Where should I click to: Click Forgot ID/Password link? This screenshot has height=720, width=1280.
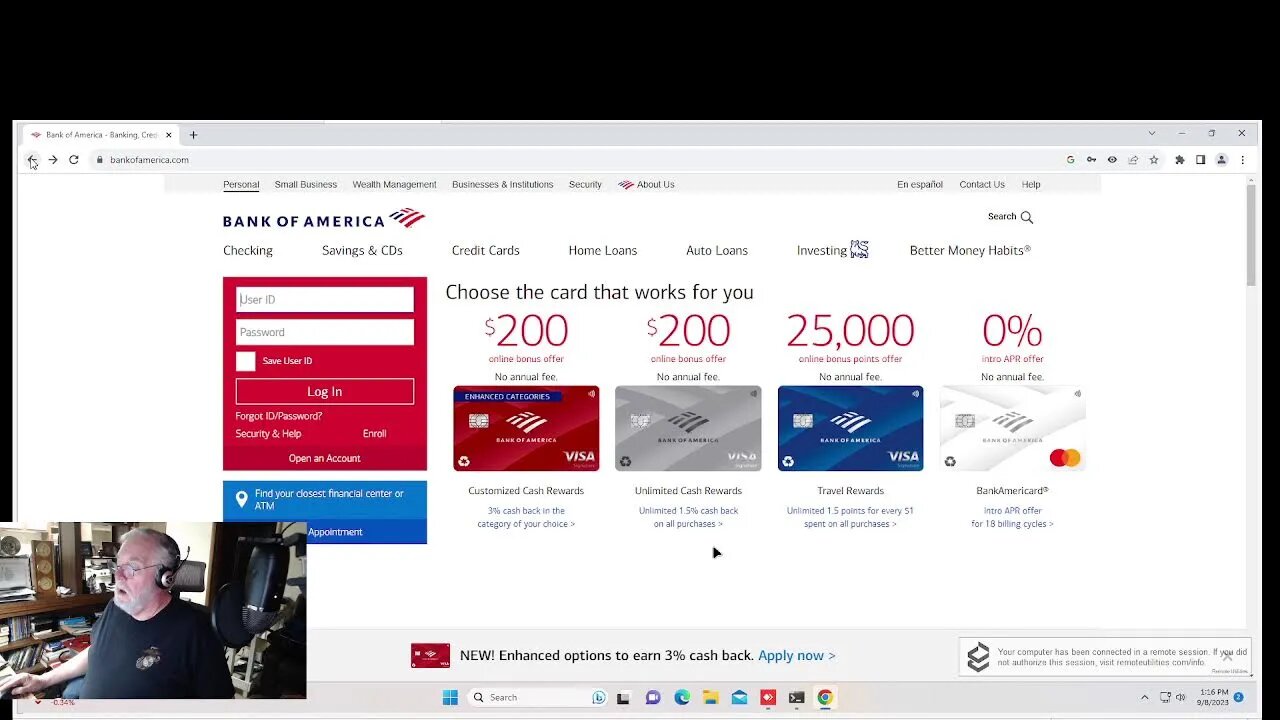point(279,416)
